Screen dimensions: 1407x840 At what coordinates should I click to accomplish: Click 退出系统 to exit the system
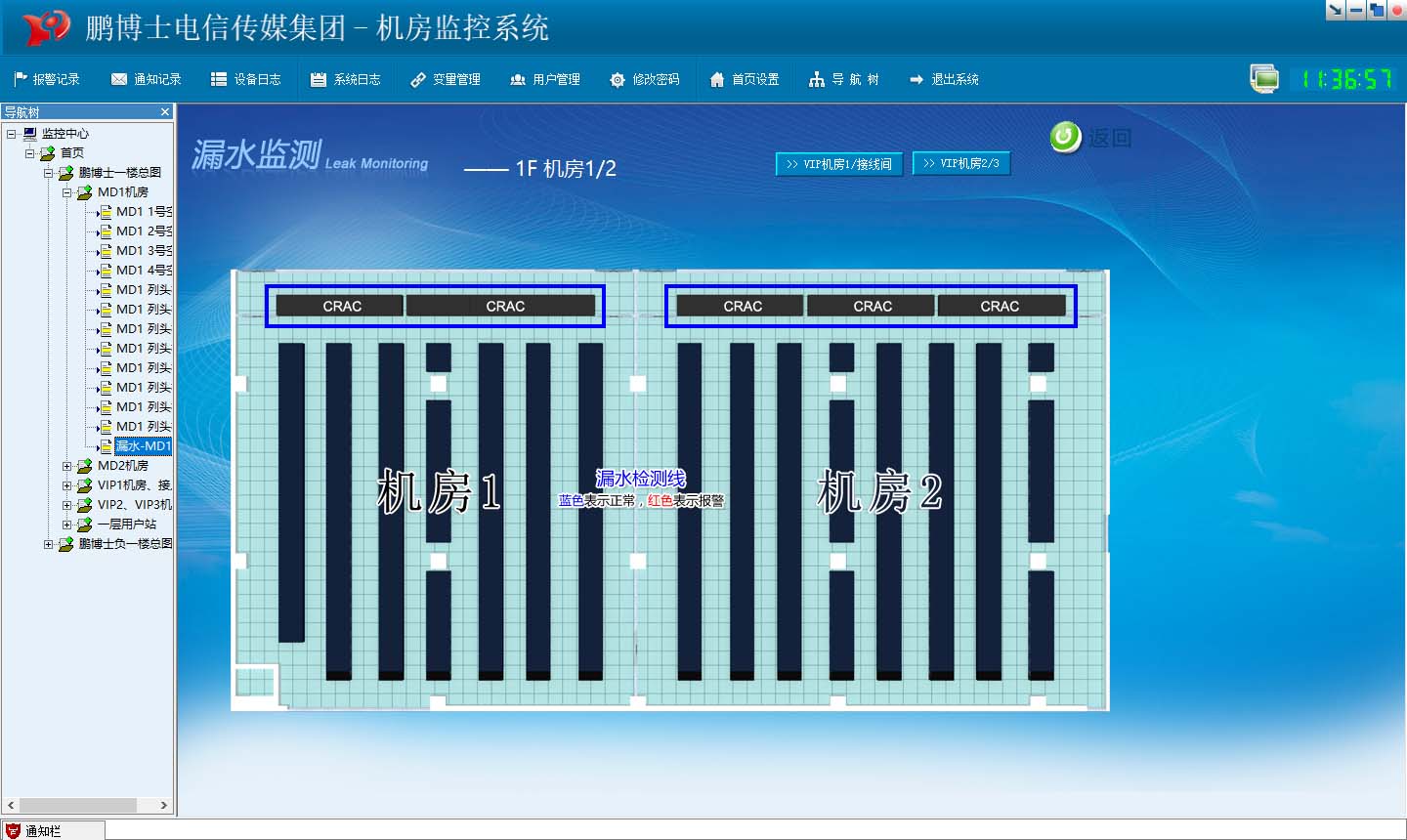click(944, 79)
